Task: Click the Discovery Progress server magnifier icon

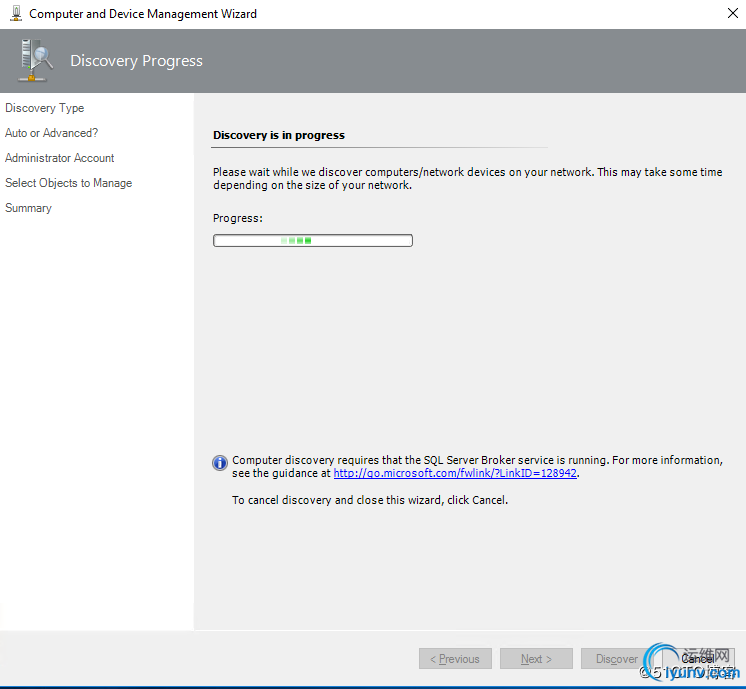Action: click(x=35, y=60)
